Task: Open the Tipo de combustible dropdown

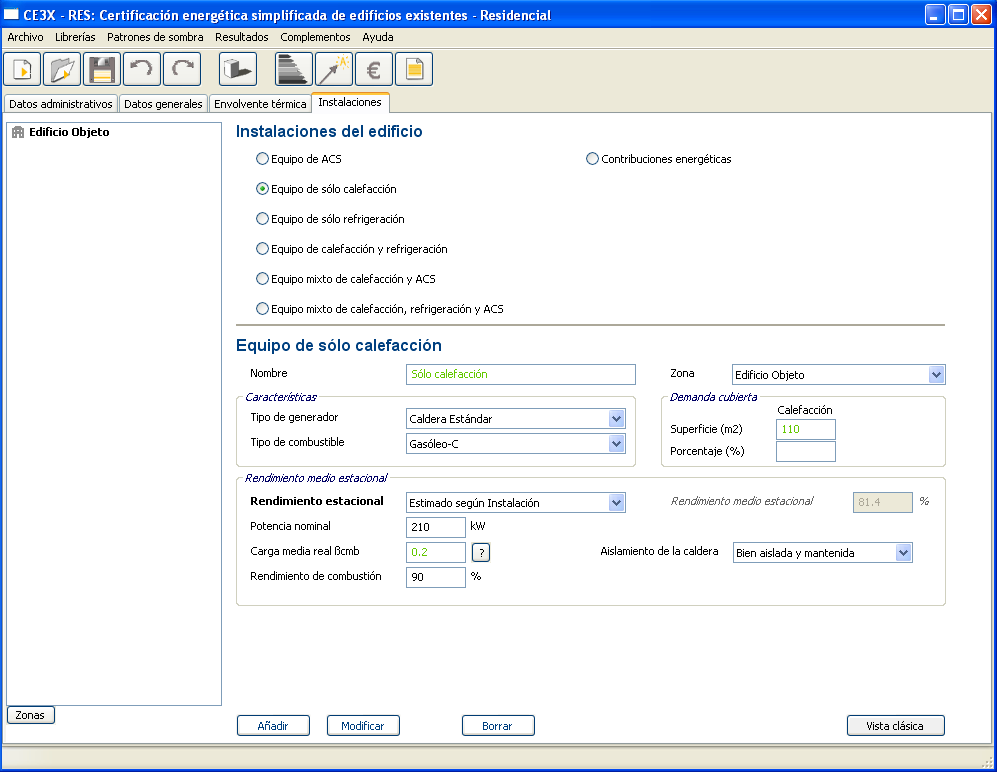Action: (x=616, y=443)
